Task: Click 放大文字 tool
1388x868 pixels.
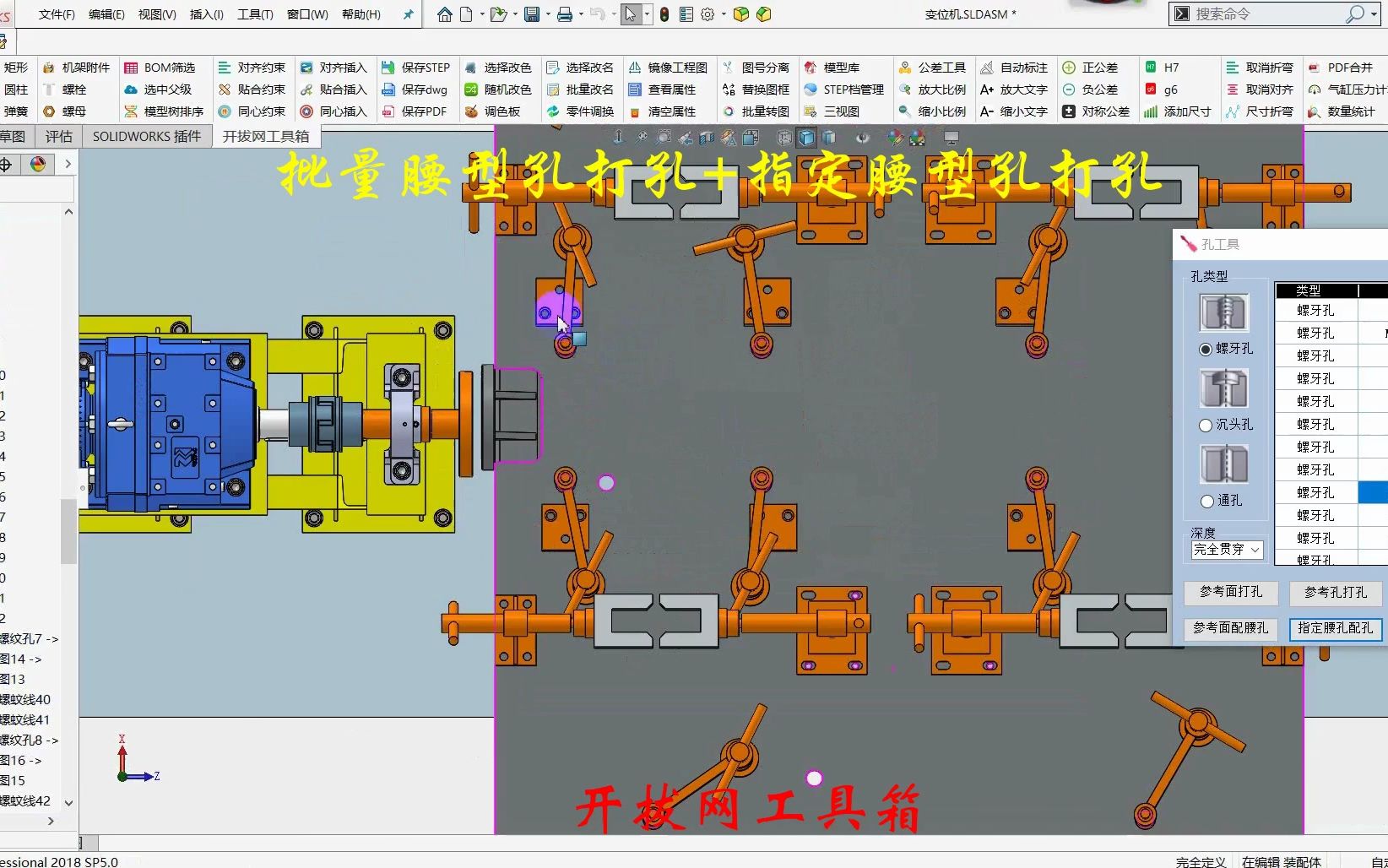Action: pos(1014,90)
